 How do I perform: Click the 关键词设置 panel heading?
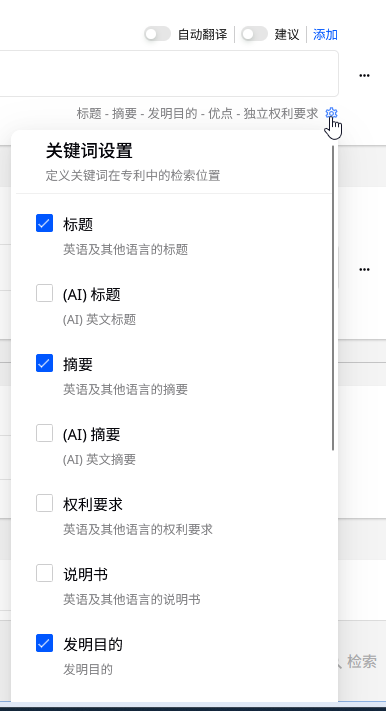coord(89,151)
